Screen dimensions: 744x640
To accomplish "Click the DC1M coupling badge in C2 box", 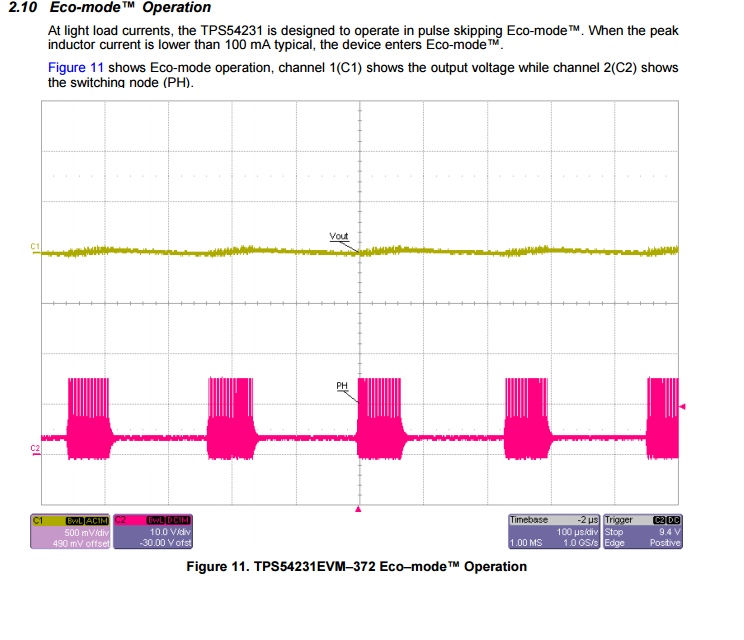I will click(x=178, y=520).
